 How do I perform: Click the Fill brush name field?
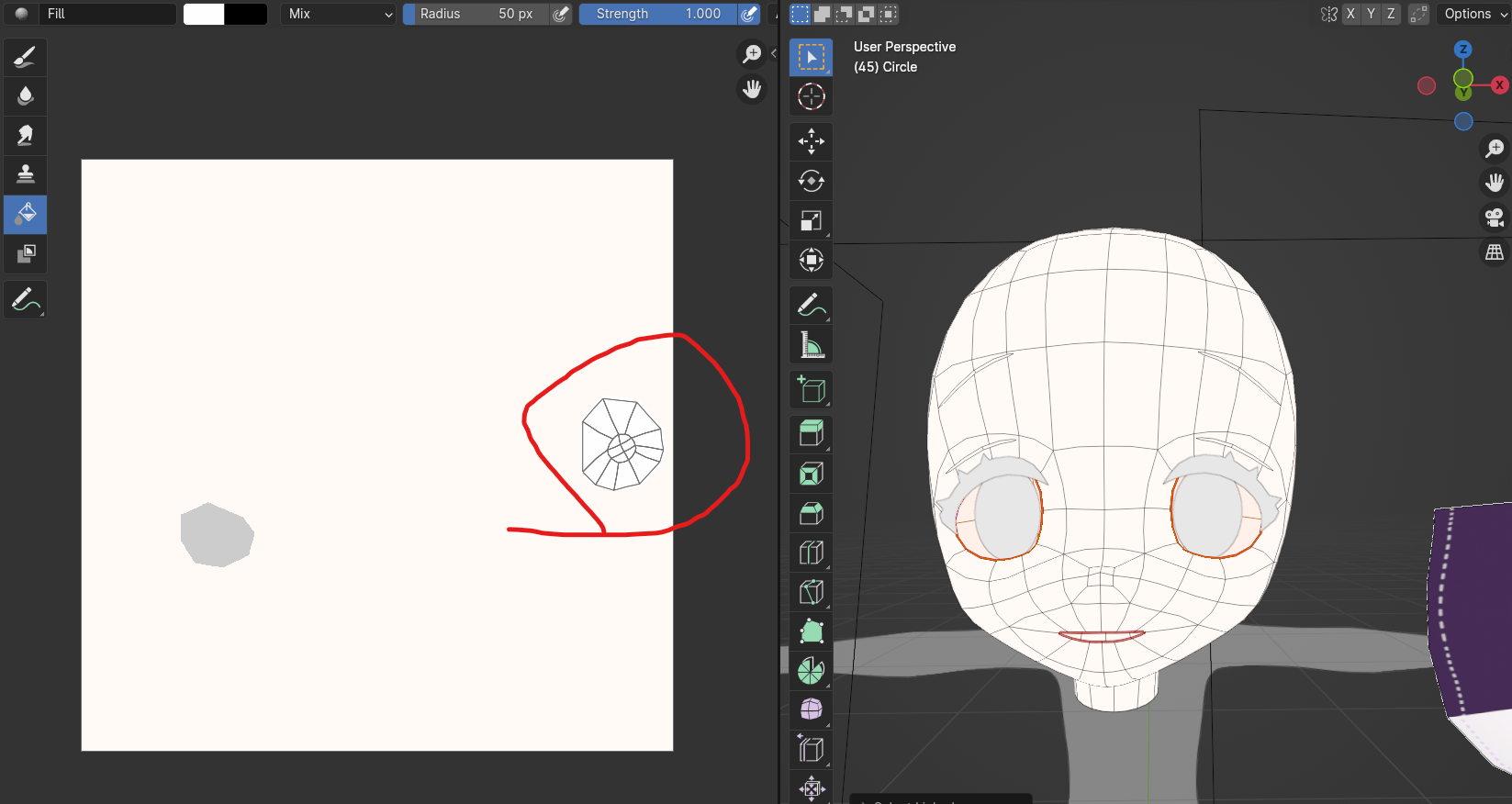[107, 14]
